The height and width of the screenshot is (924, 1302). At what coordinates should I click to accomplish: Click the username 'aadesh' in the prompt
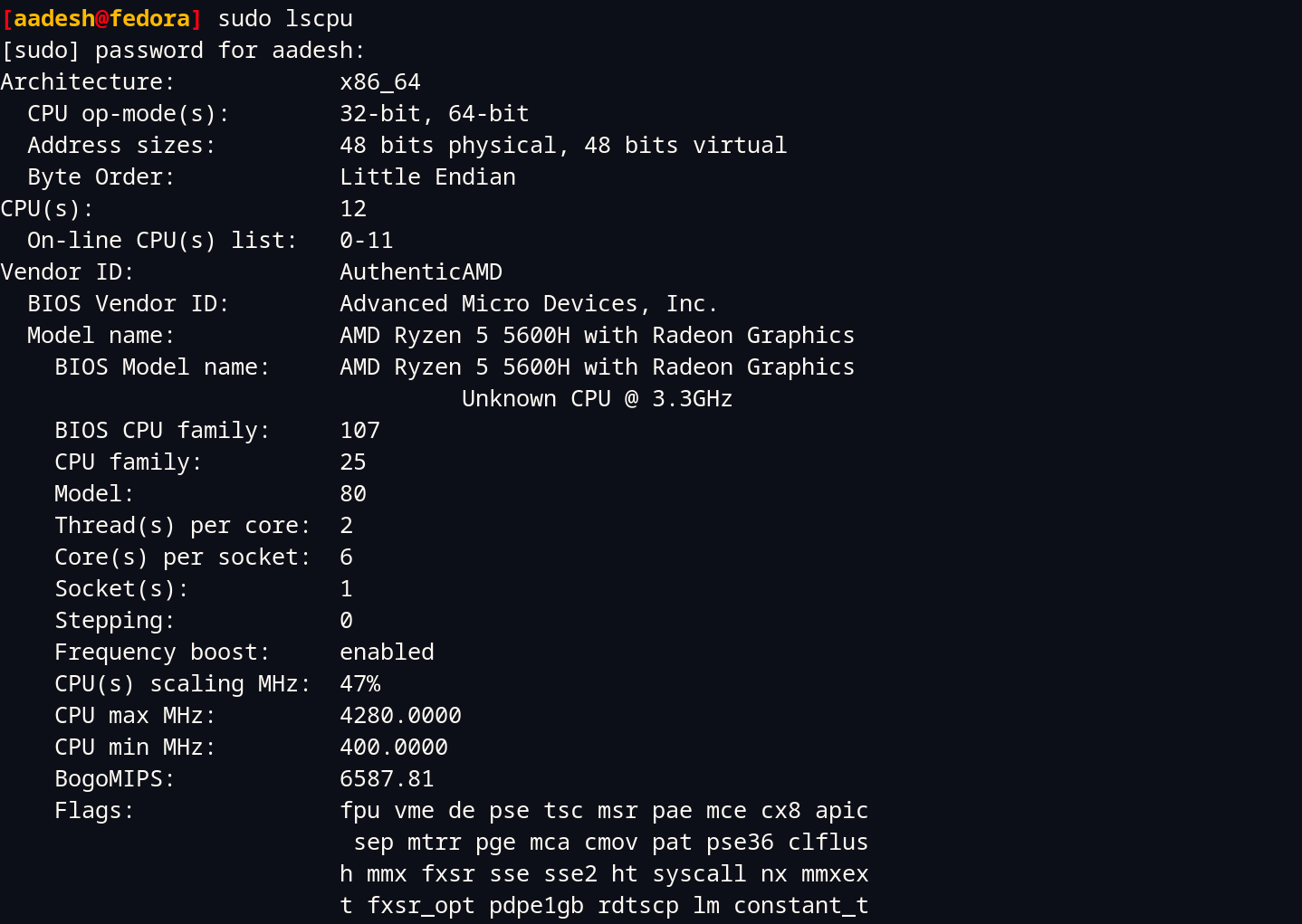tap(53, 19)
